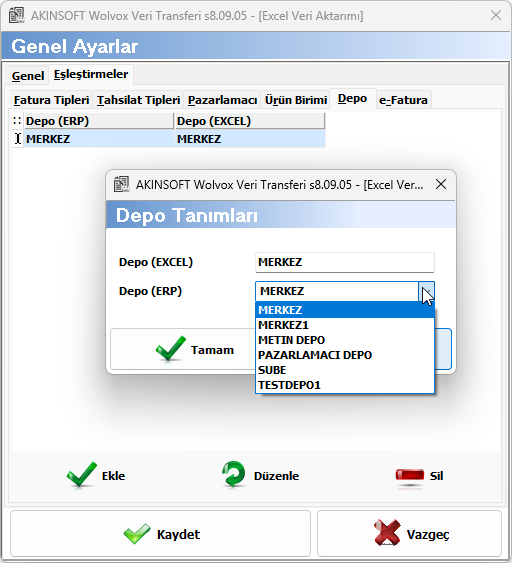This screenshot has height=563, width=512.
Task: Click the Depo Tanımları dialog app icon
Action: click(x=121, y=185)
